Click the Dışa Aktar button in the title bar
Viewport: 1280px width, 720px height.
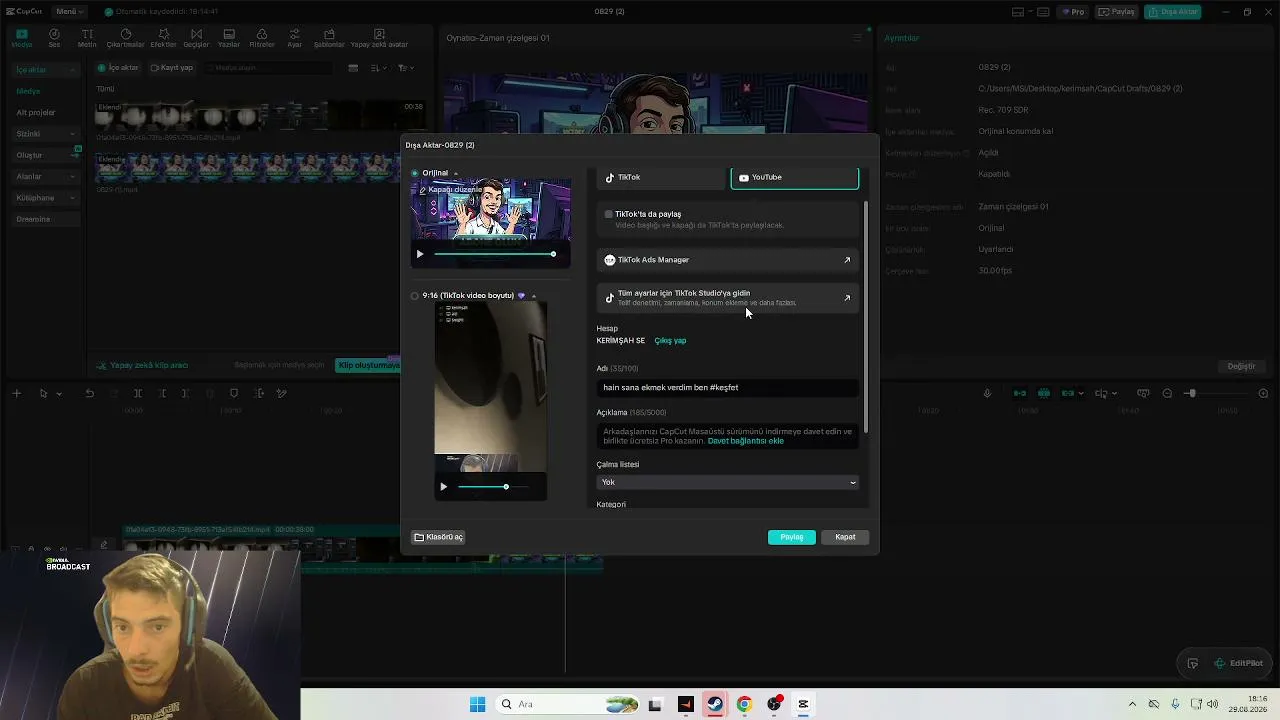coord(1173,12)
